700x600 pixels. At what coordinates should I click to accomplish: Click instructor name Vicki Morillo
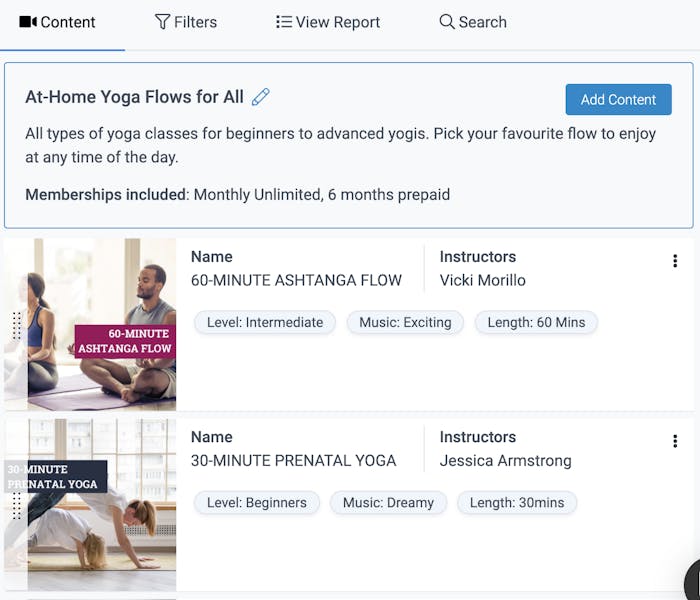click(x=483, y=280)
